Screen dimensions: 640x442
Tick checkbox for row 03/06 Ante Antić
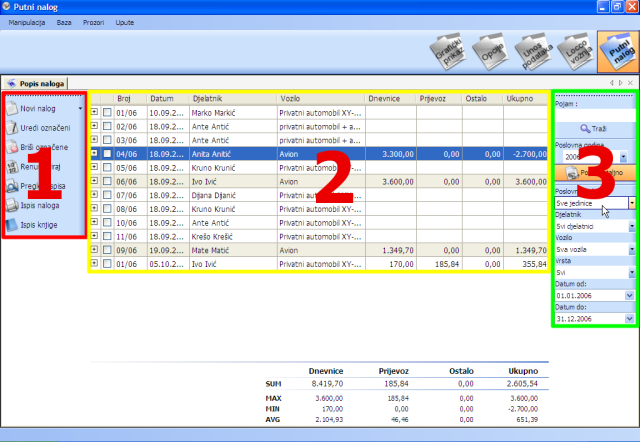107,140
